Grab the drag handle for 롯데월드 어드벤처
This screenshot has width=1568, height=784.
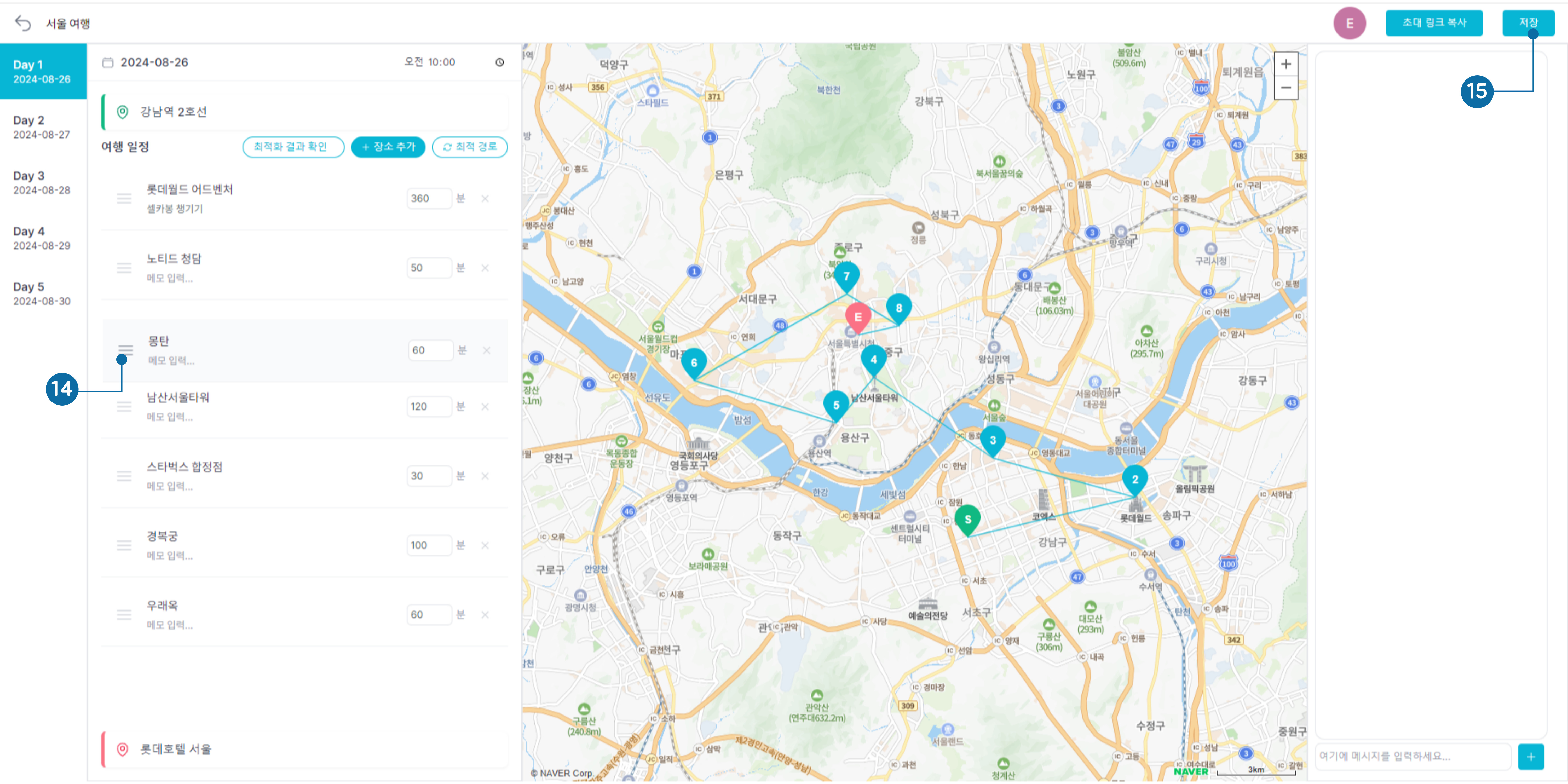(124, 198)
